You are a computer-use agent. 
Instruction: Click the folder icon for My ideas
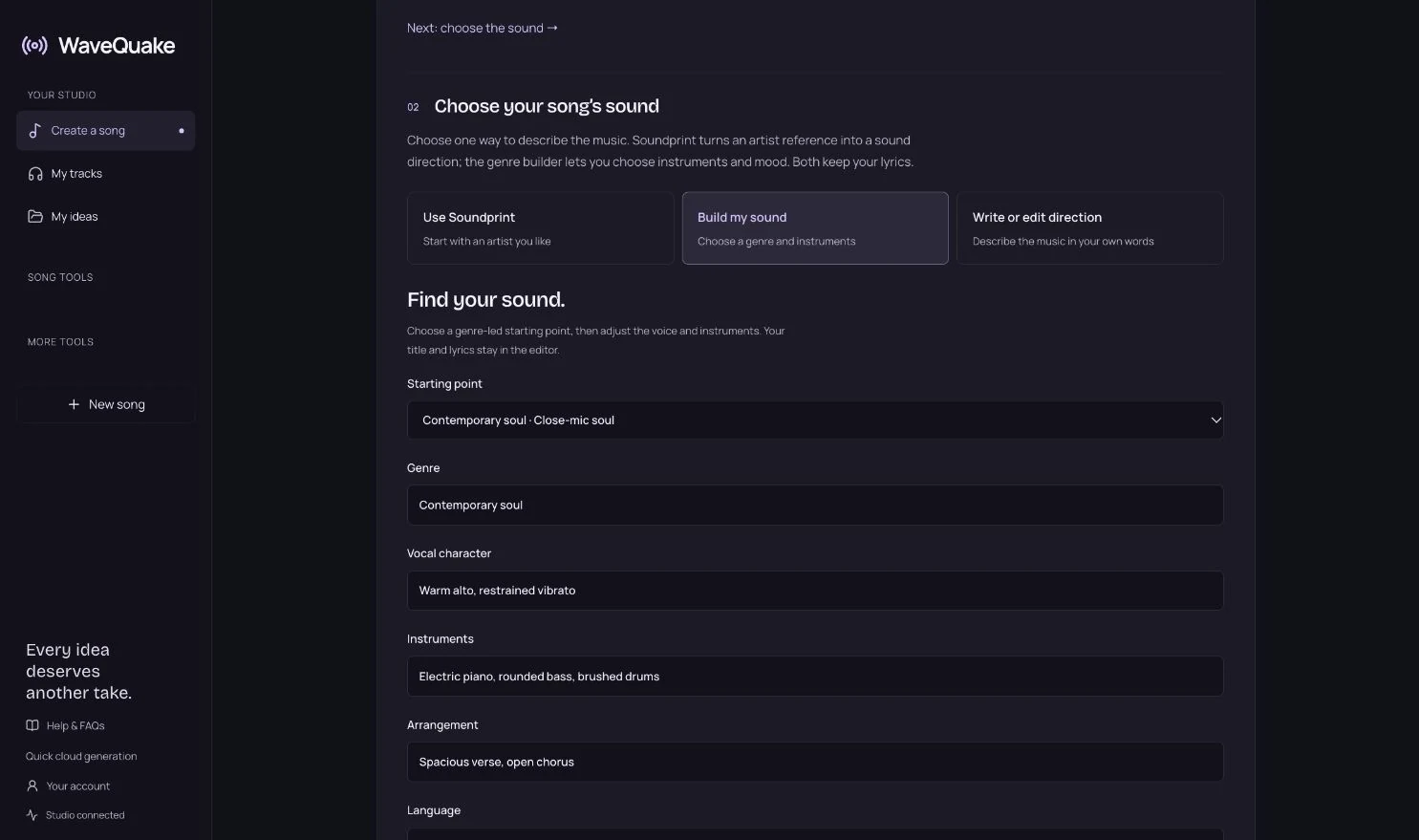(x=35, y=217)
